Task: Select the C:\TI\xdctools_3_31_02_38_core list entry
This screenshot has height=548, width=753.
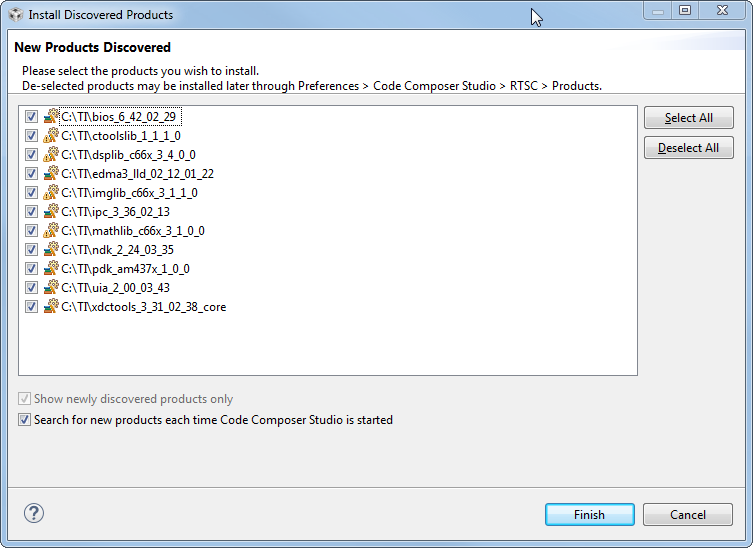Action: click(143, 307)
